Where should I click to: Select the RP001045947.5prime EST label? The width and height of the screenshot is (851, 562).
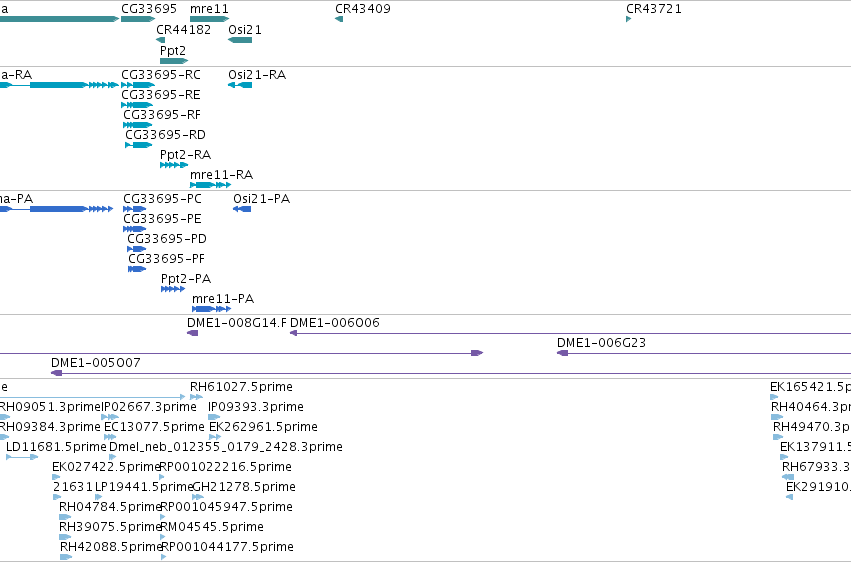click(x=226, y=507)
